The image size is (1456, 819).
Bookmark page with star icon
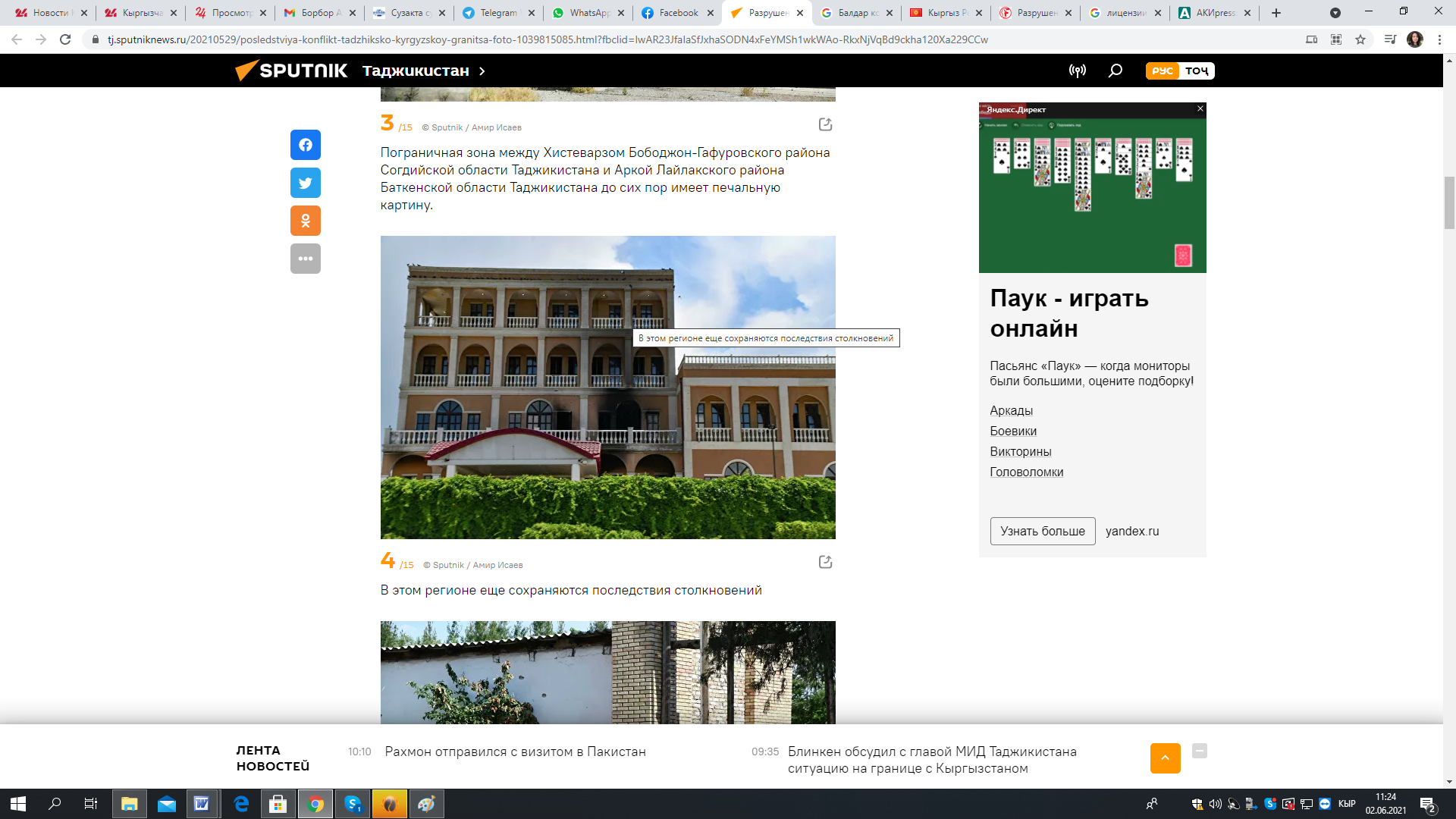1360,39
